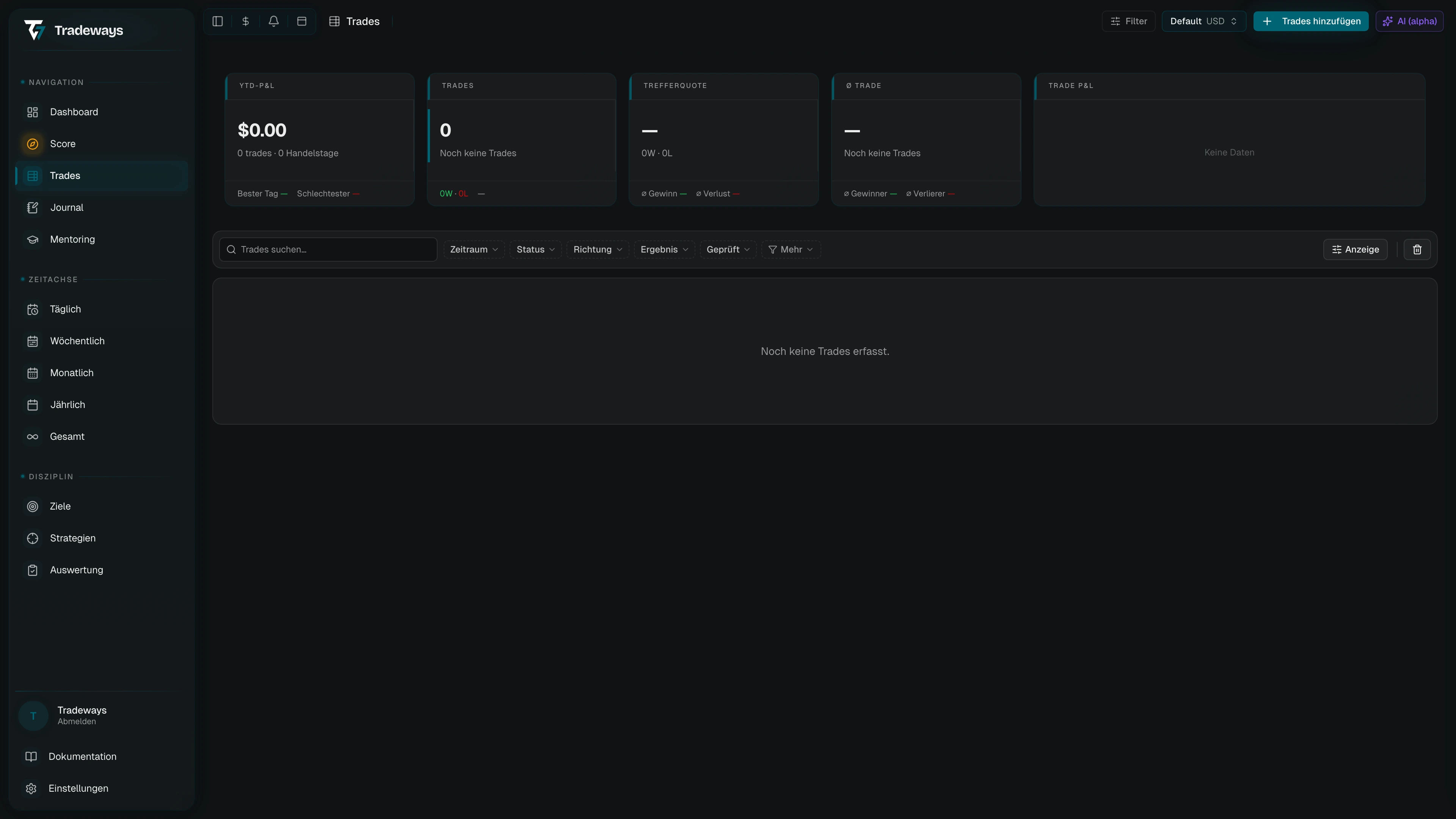
Task: Focus the Trades suchen search field
Action: point(328,249)
